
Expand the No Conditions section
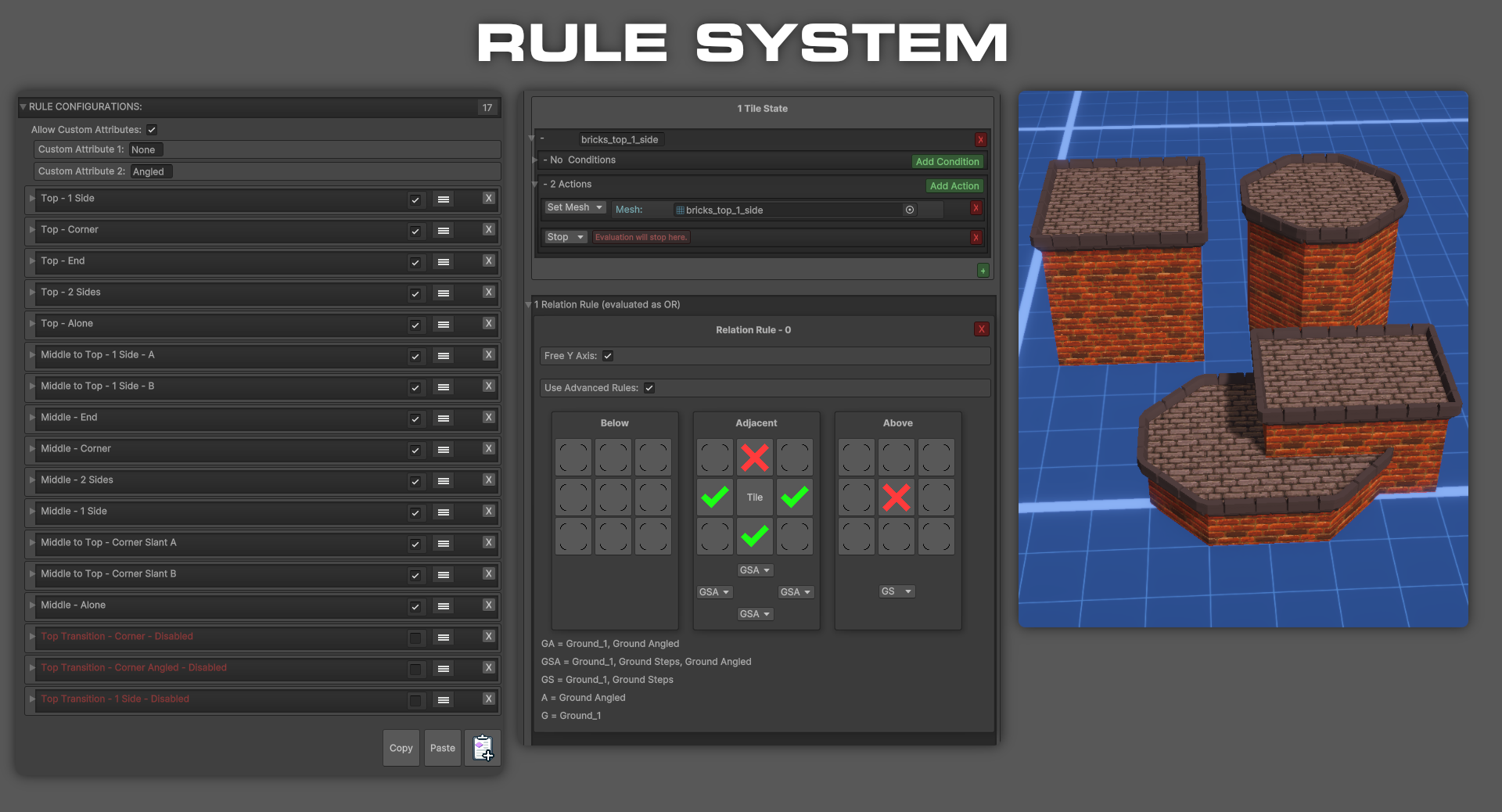pyautogui.click(x=535, y=160)
